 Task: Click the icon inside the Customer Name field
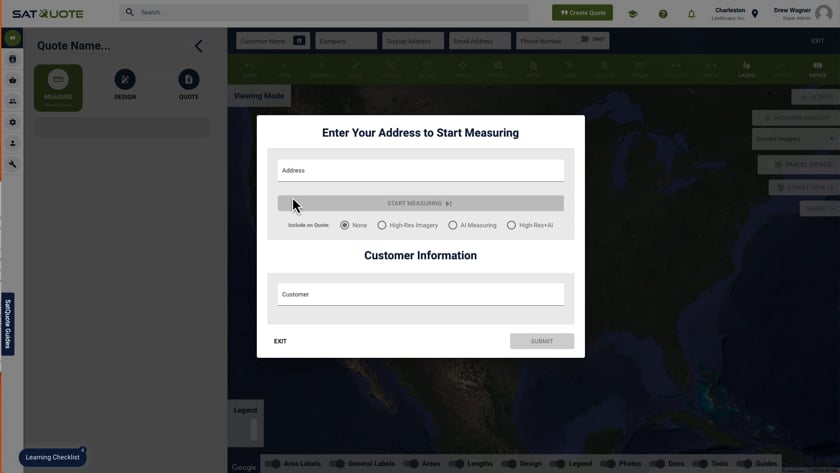coord(299,41)
